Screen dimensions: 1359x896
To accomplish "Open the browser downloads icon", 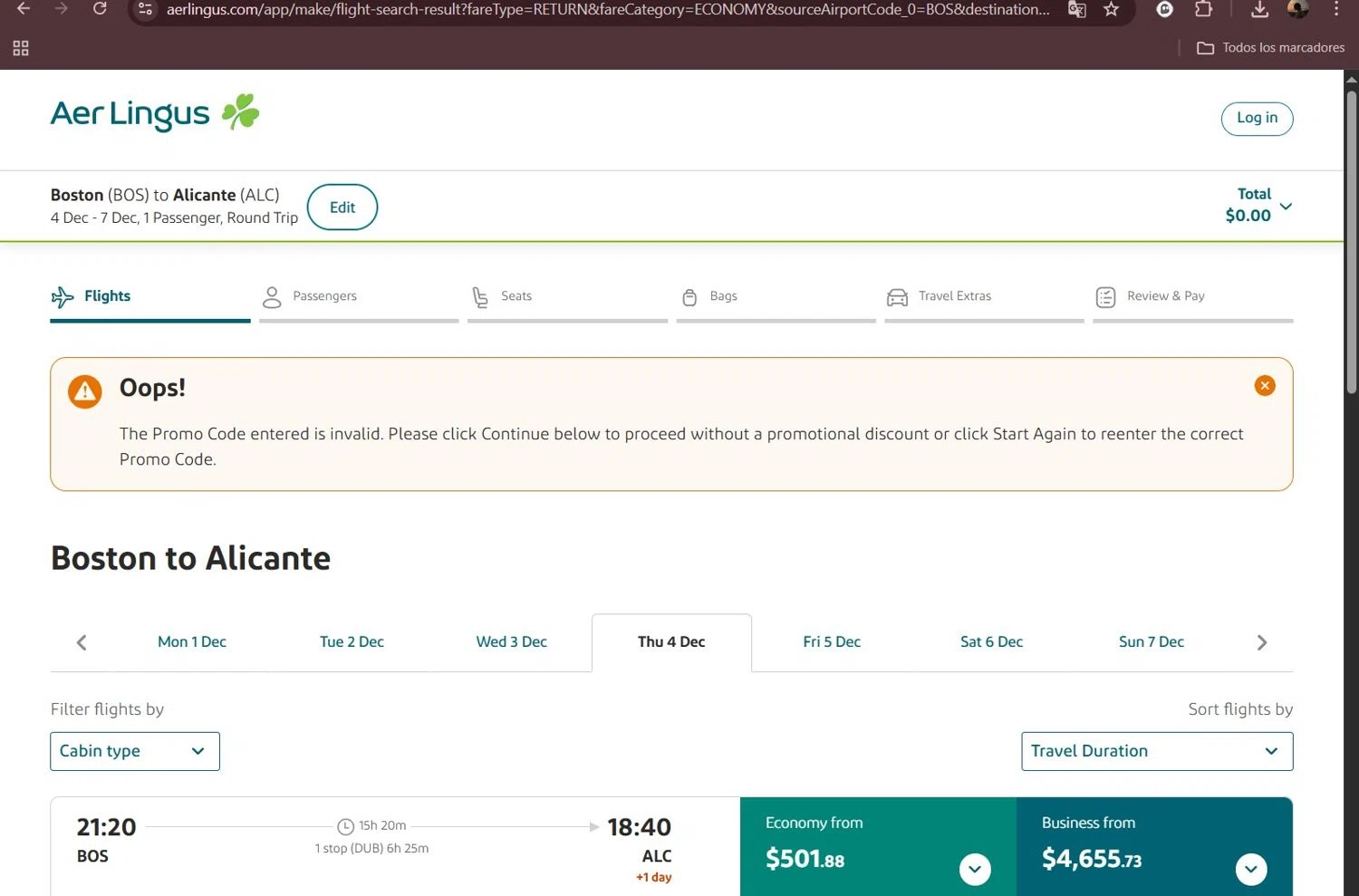I will (1259, 9).
